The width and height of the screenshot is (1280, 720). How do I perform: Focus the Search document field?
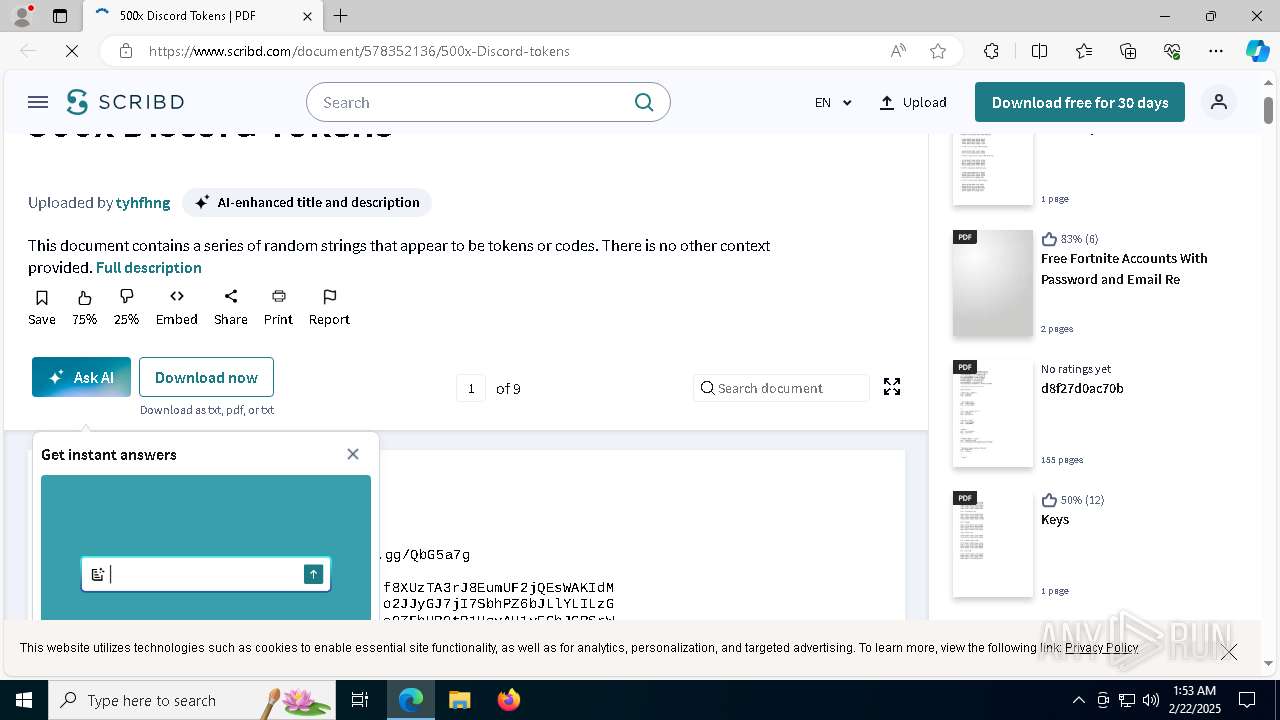tap(781, 388)
